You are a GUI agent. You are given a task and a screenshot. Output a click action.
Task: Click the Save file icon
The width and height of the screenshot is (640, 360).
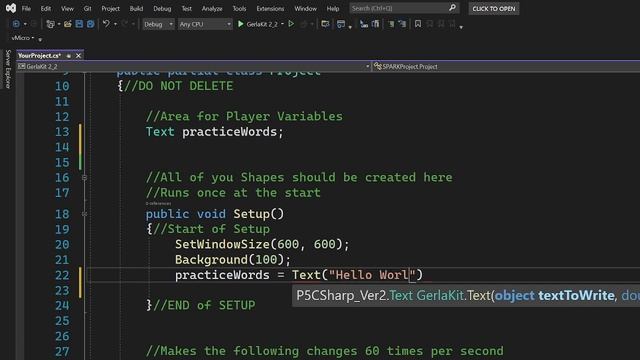tap(79, 24)
